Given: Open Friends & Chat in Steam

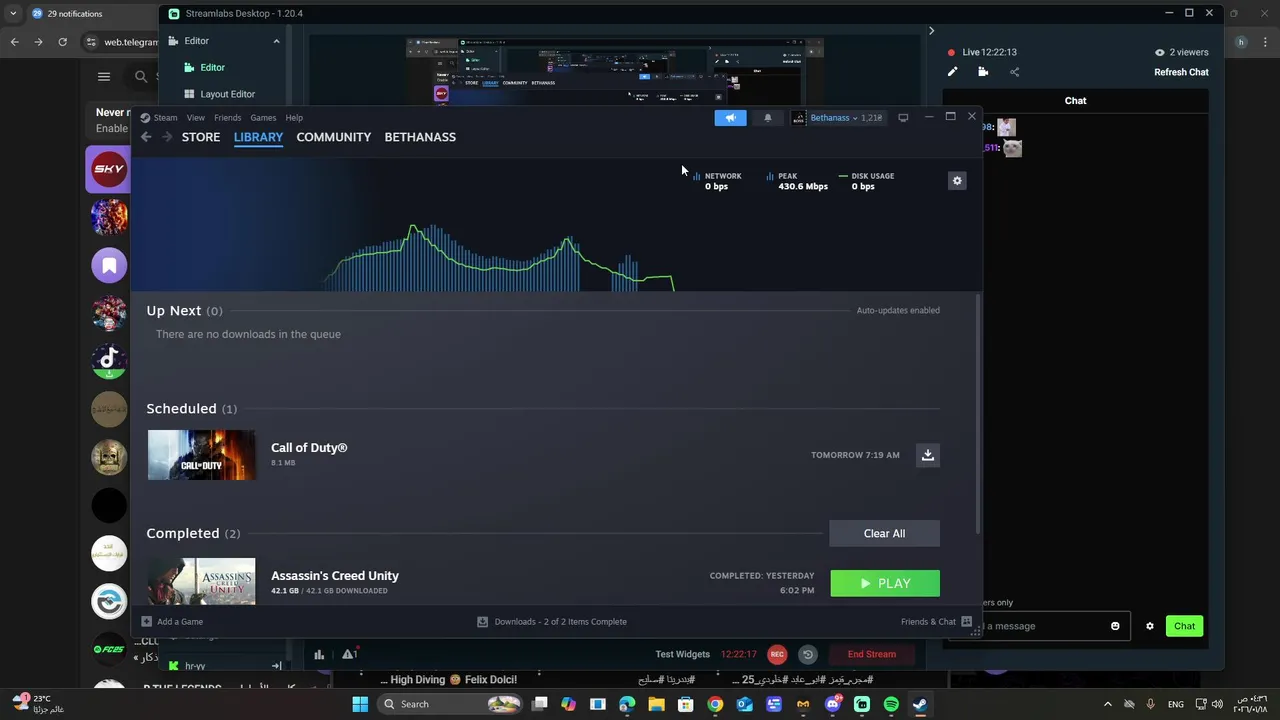Looking at the screenshot, I should point(936,622).
